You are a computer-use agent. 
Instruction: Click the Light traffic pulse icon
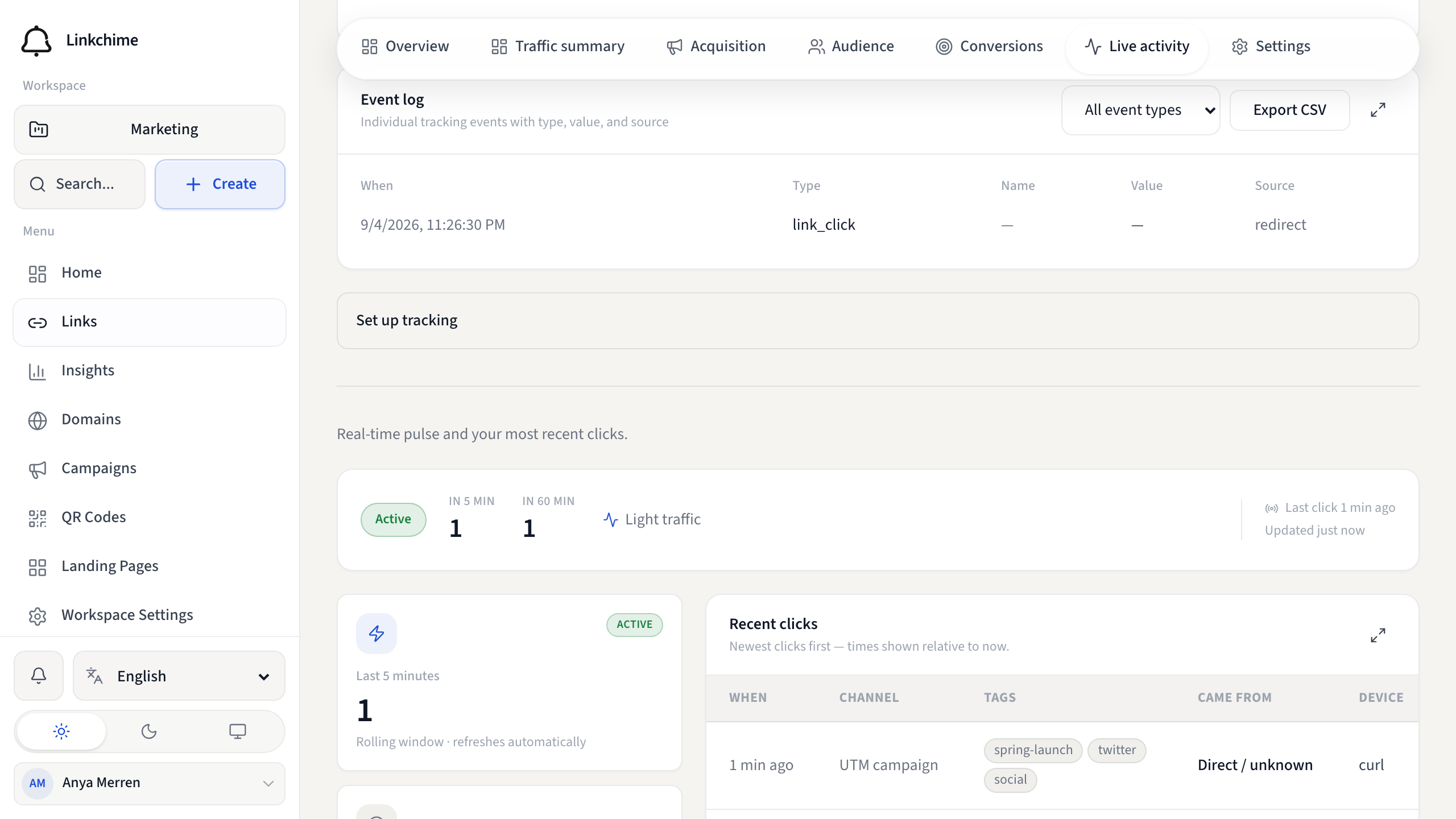(x=611, y=520)
